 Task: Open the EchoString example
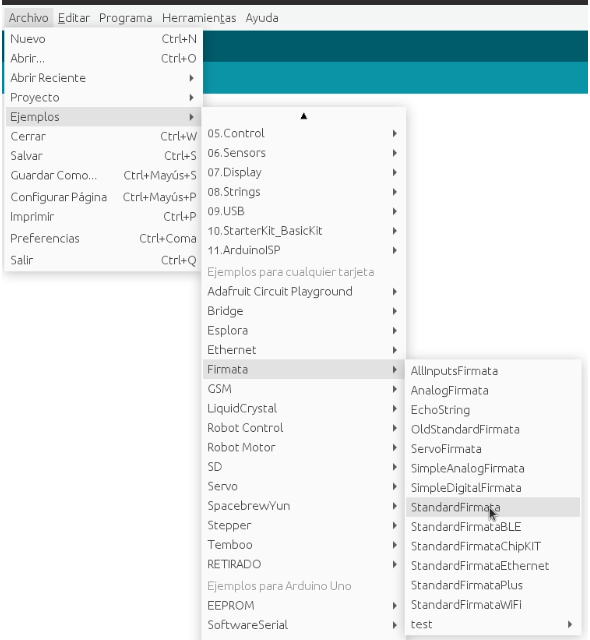(493, 410)
